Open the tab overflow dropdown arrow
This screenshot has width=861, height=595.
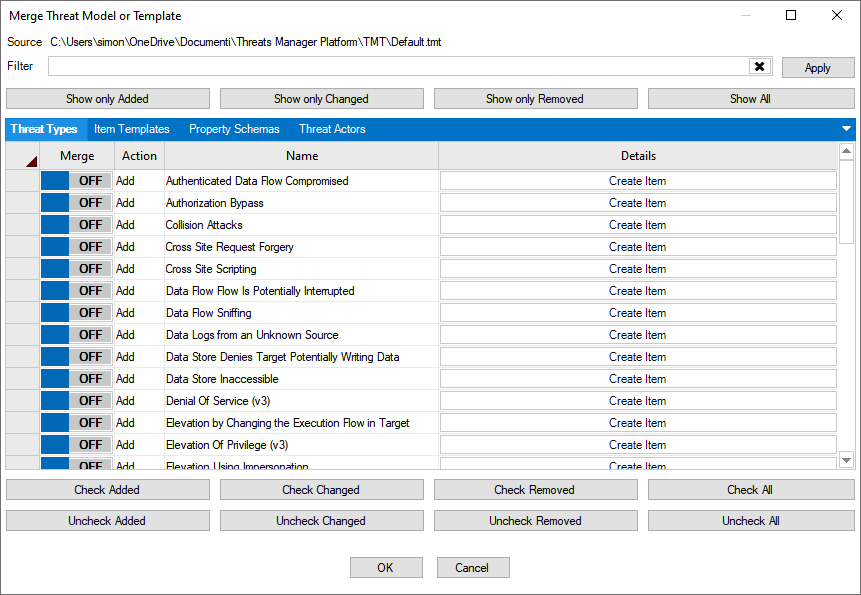(846, 129)
